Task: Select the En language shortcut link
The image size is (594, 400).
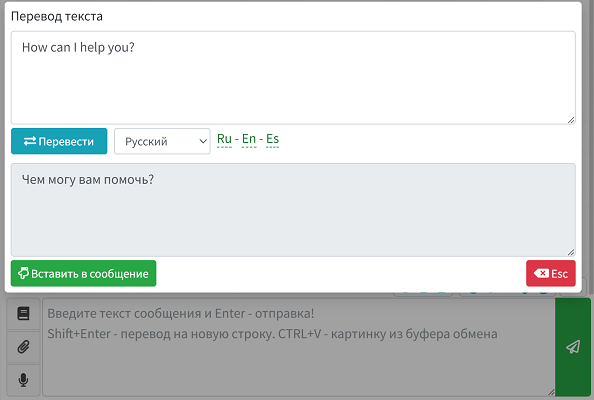Action: (249, 139)
